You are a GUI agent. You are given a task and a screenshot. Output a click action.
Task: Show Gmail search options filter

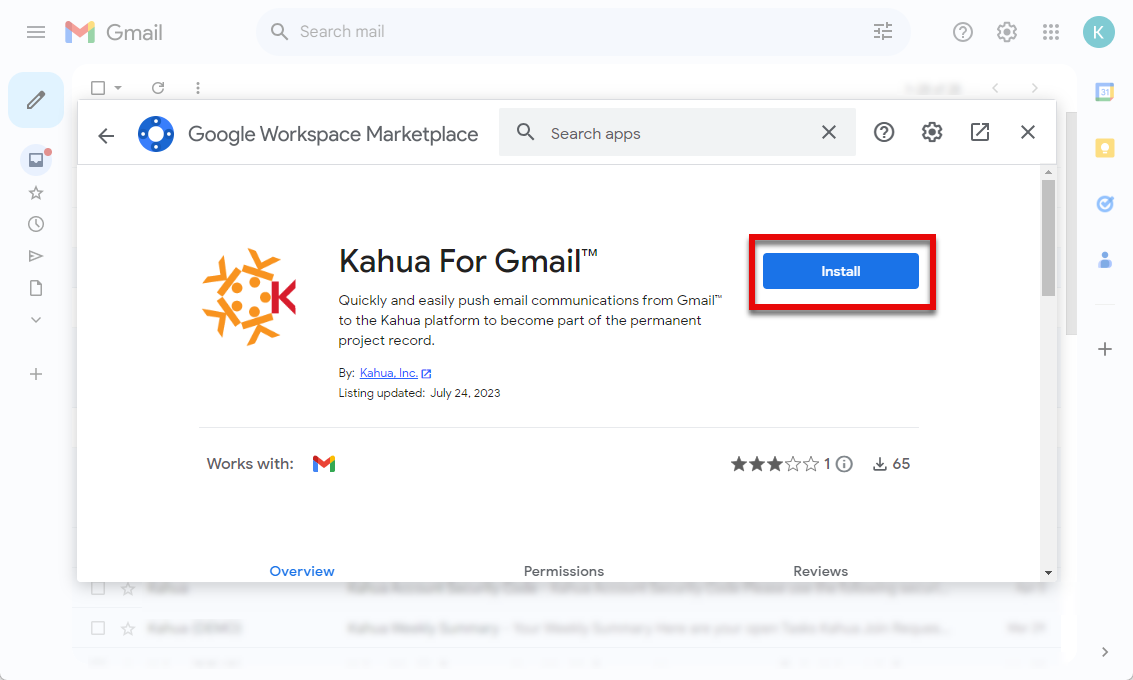click(x=883, y=32)
